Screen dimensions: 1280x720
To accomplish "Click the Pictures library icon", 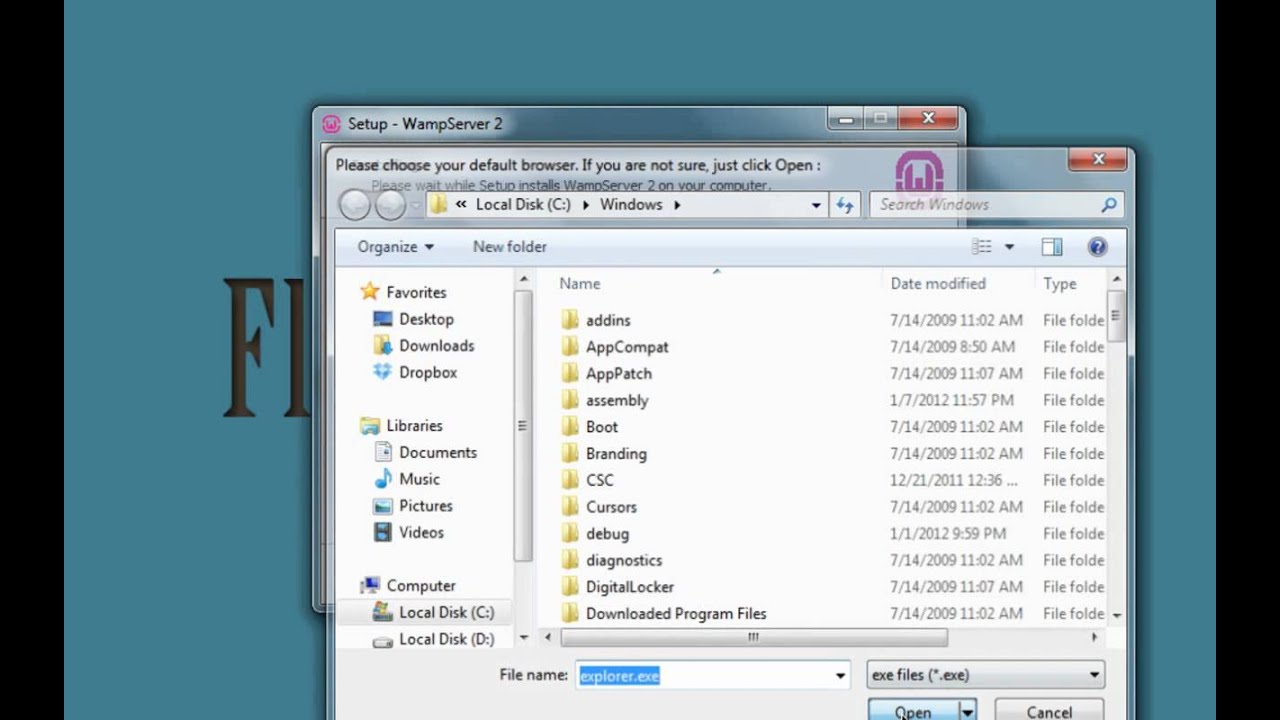I will [x=382, y=506].
